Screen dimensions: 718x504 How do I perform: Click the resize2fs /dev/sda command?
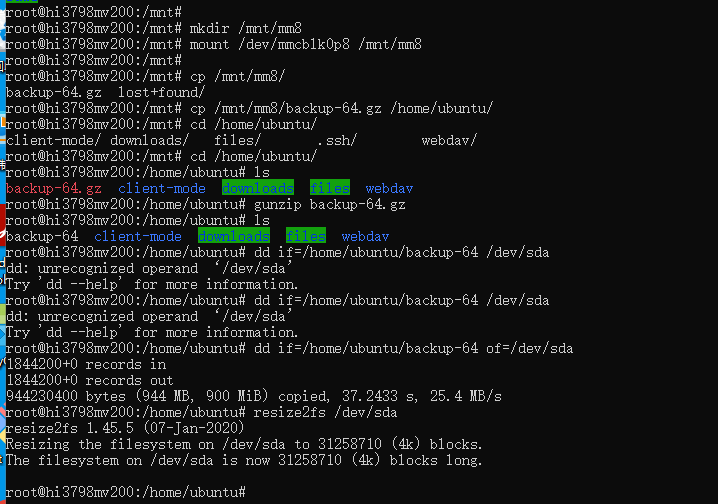(x=325, y=413)
